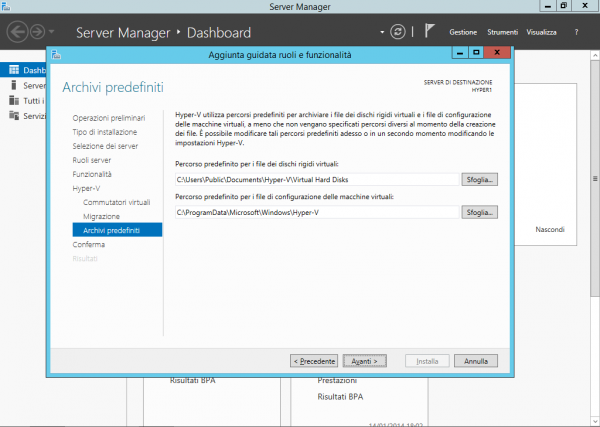
Task: Click the Annulla button
Action: click(x=476, y=361)
